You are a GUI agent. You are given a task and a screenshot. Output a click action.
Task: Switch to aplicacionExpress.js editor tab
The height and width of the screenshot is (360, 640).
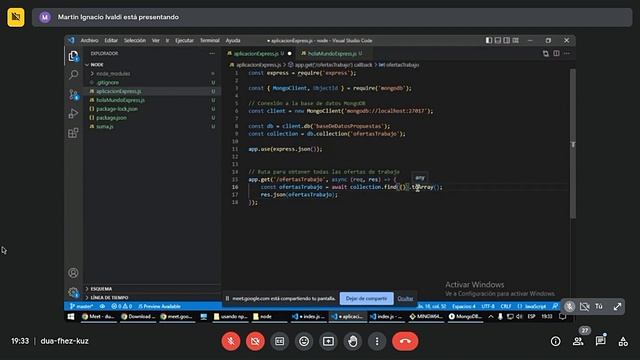tap(259, 53)
